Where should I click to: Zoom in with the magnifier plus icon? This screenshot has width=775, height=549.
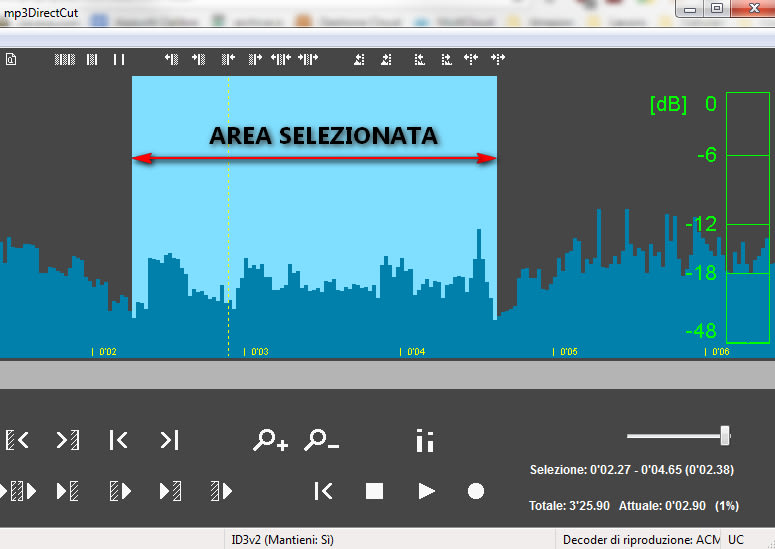[270, 440]
